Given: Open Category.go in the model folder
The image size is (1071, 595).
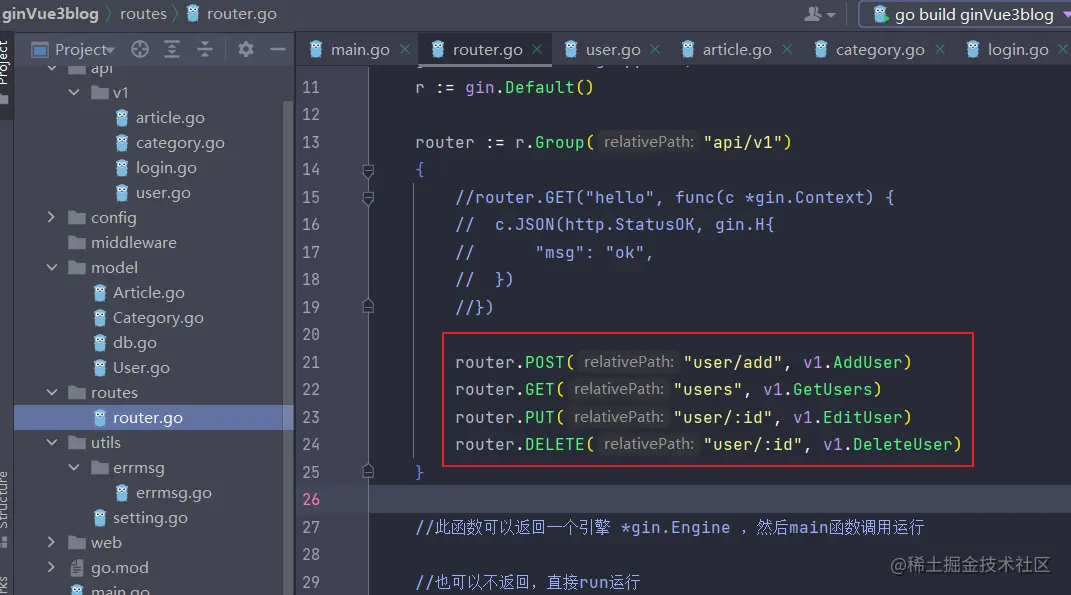Looking at the screenshot, I should (158, 318).
